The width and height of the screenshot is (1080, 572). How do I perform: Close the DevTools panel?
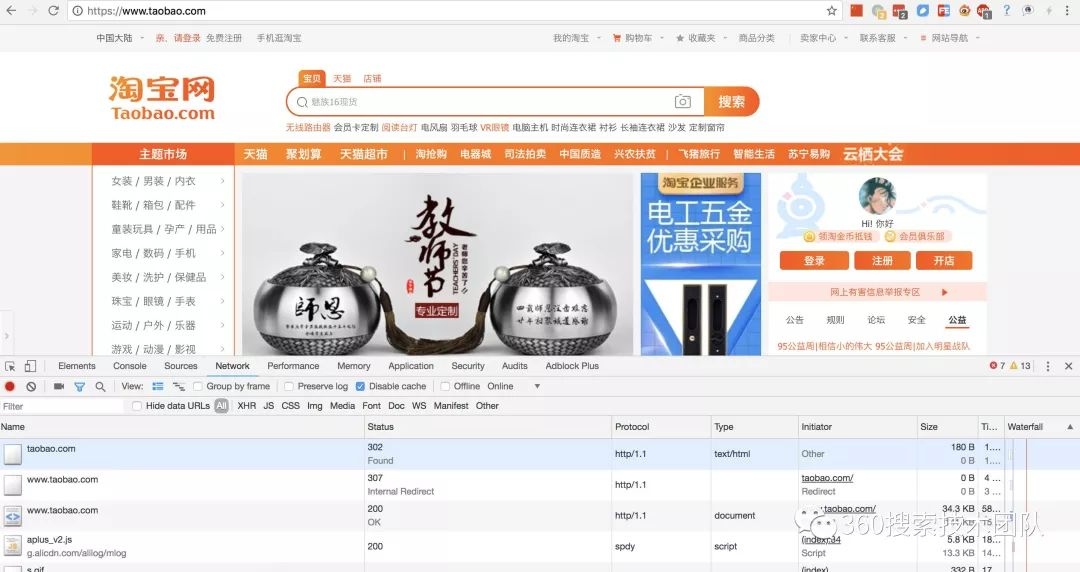point(1068,366)
